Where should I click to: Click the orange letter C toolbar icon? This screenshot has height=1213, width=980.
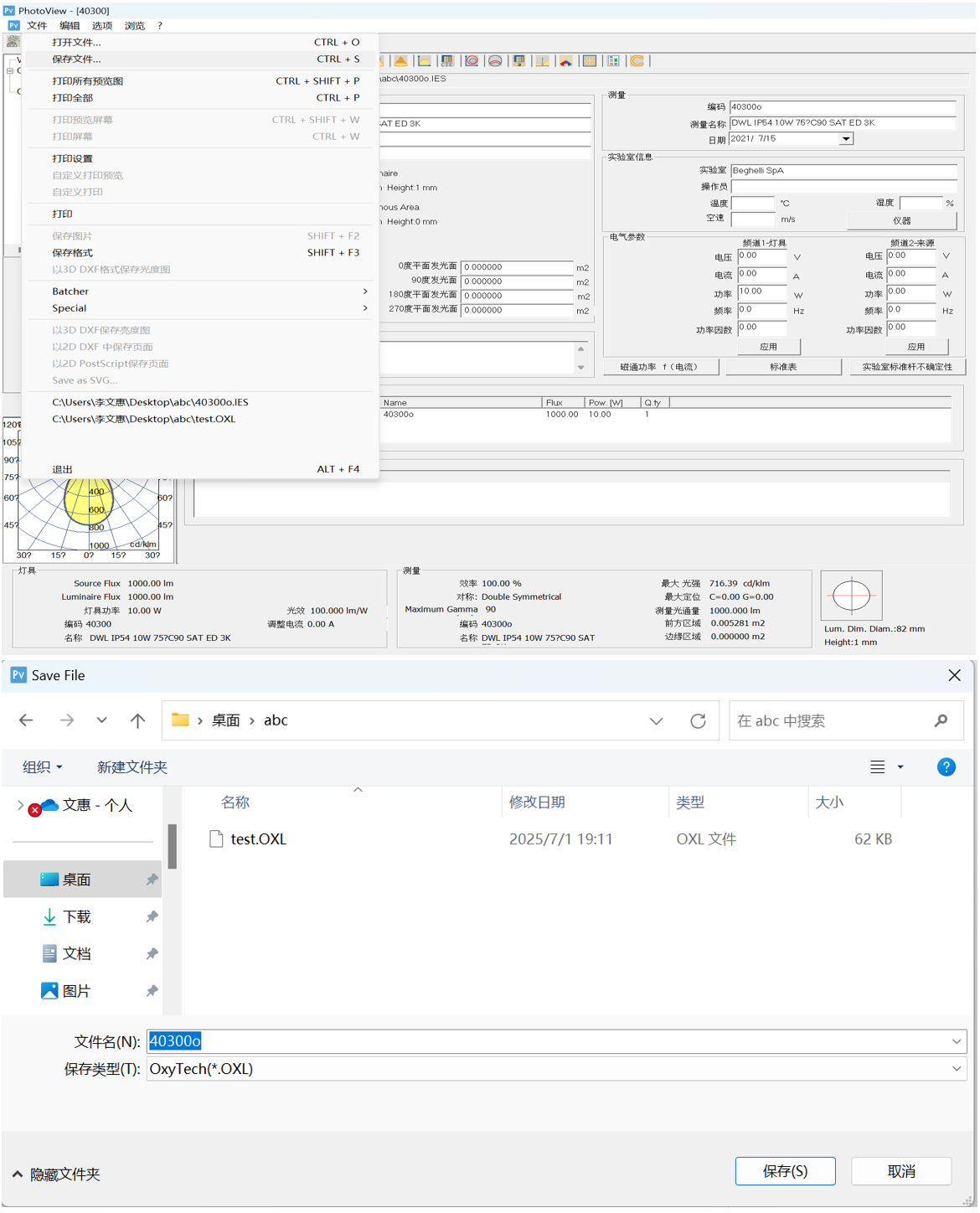point(637,61)
